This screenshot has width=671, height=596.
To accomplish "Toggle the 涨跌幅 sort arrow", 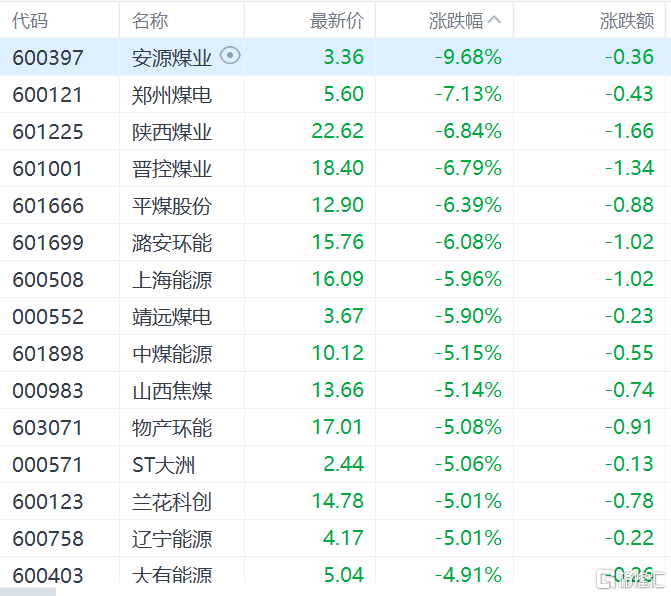I will point(494,20).
